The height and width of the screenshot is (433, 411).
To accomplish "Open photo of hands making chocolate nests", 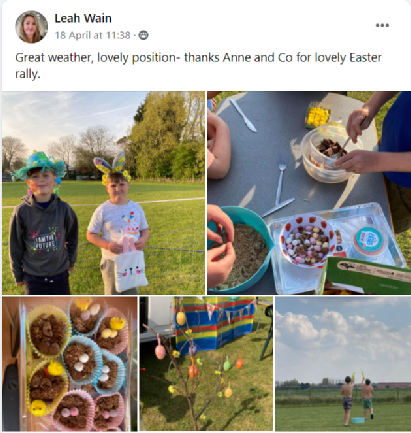I will 309,193.
